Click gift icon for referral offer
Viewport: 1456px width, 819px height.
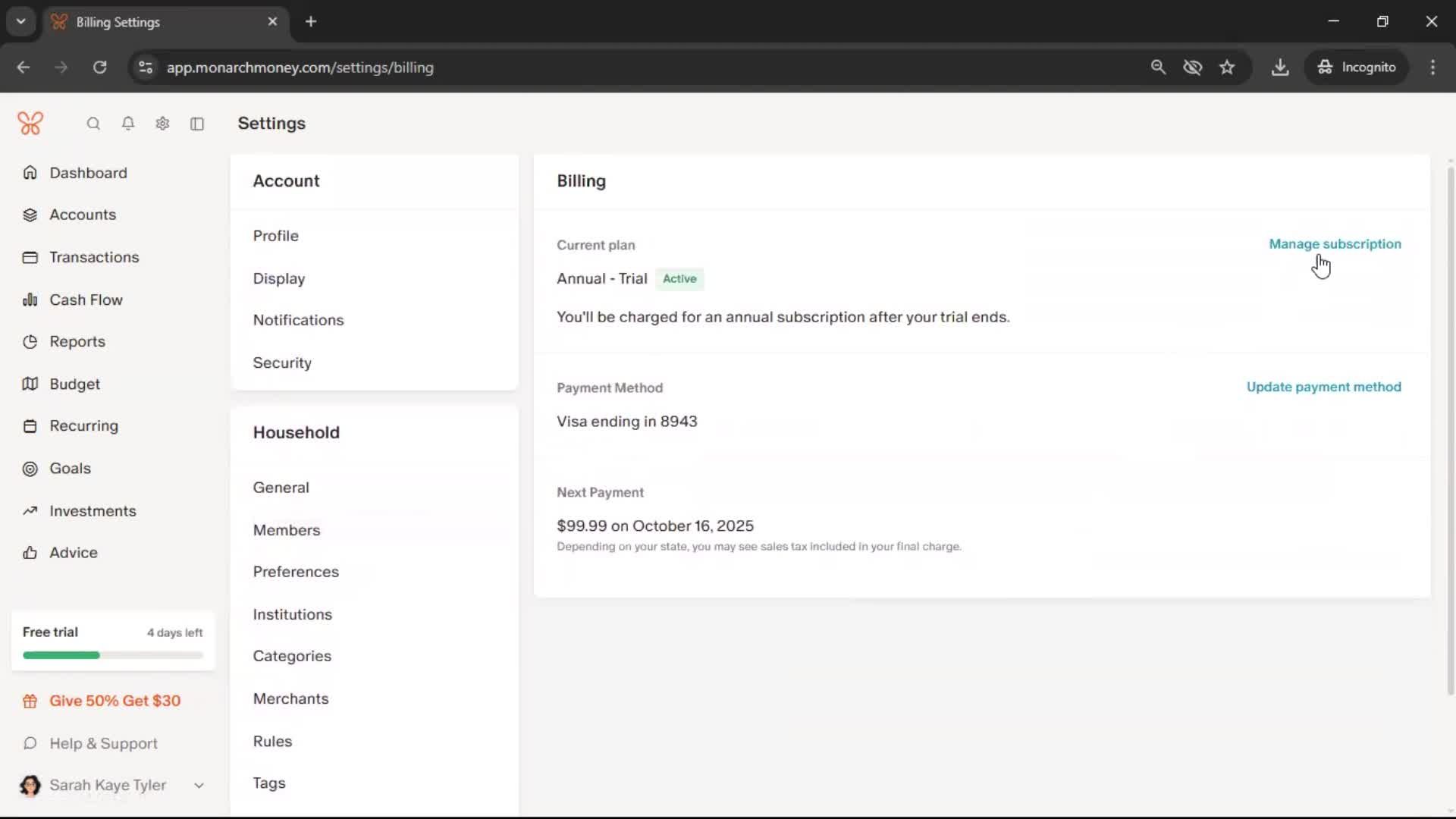tap(30, 701)
